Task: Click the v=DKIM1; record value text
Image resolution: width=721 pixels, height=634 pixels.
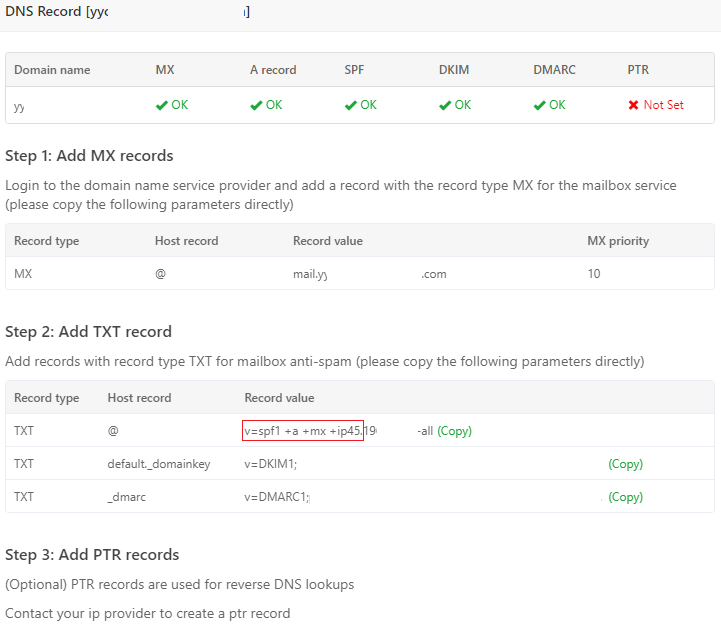Action: (x=271, y=464)
